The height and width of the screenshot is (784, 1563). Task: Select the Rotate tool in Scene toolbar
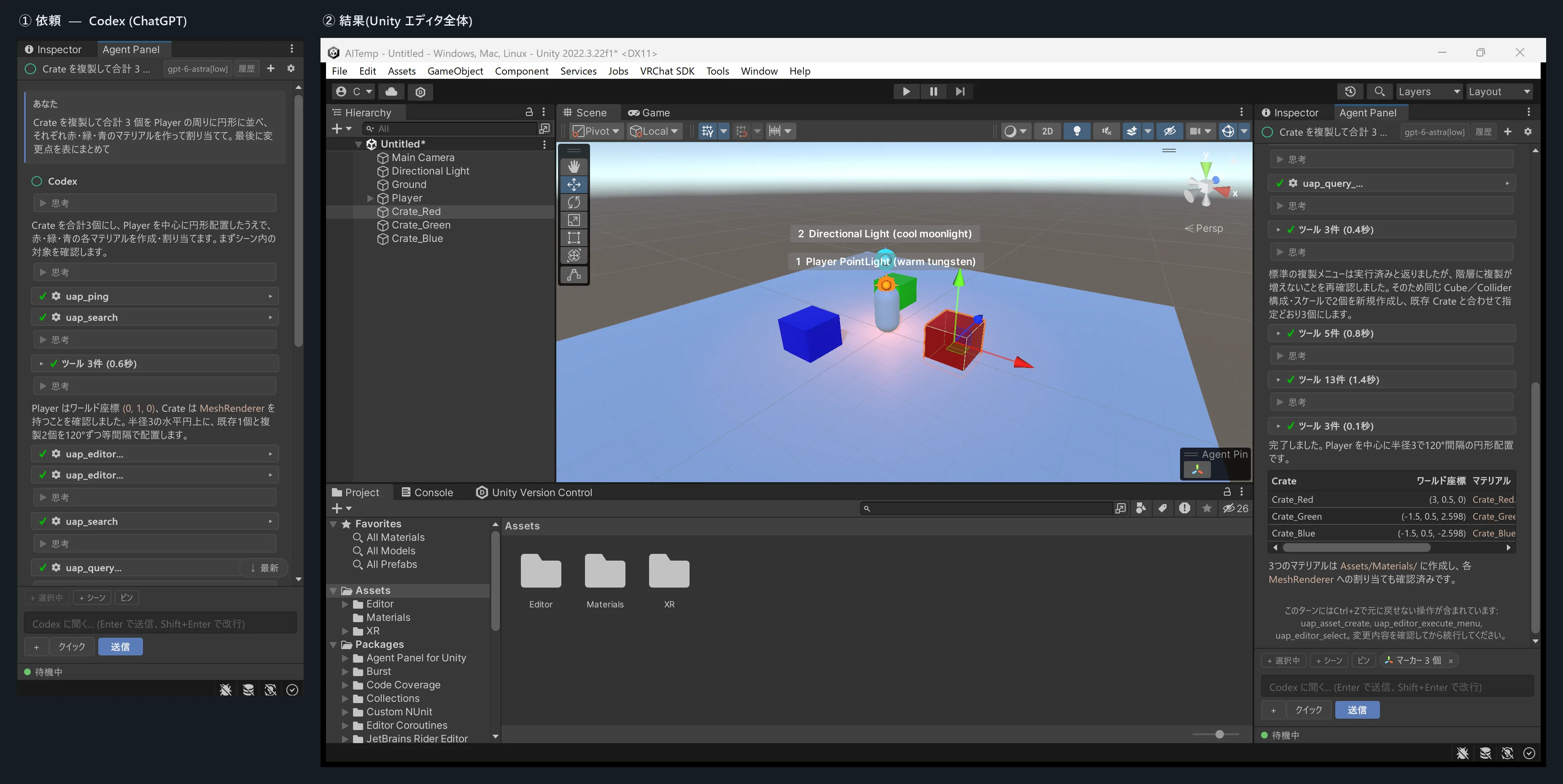[x=574, y=202]
